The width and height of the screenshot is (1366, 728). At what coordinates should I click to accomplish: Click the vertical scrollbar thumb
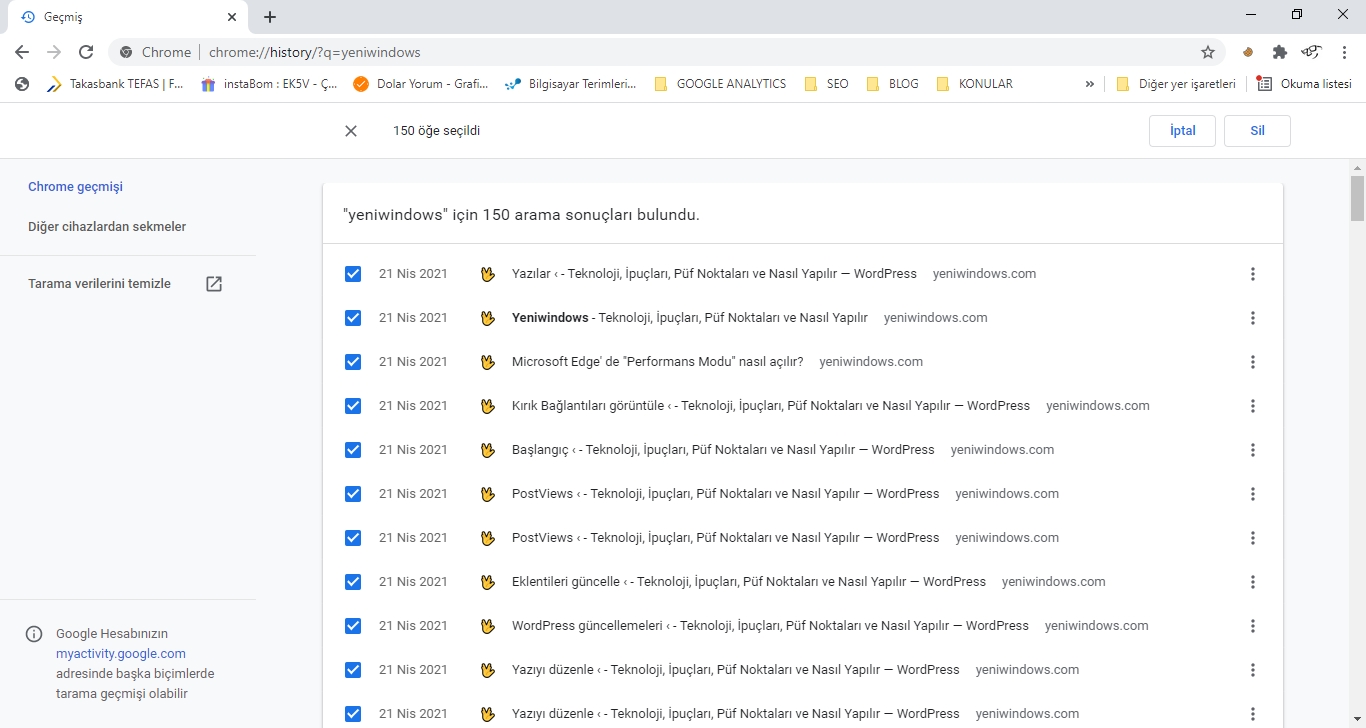pos(1357,198)
